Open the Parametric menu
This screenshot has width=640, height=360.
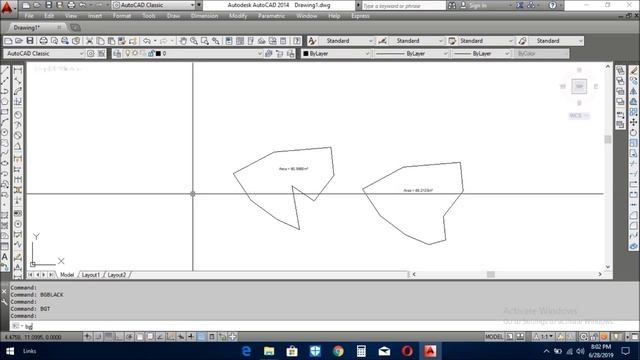point(271,16)
